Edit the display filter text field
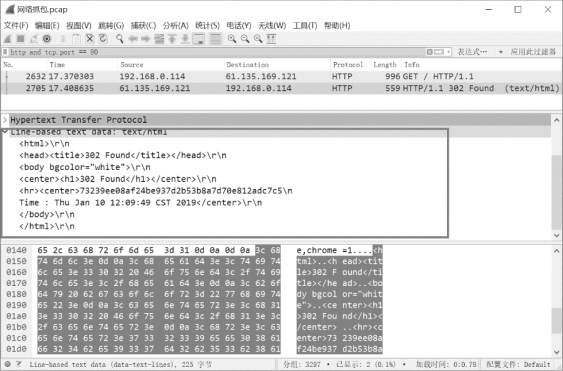Image resolution: width=563 pixels, height=371 pixels. [x=217, y=52]
